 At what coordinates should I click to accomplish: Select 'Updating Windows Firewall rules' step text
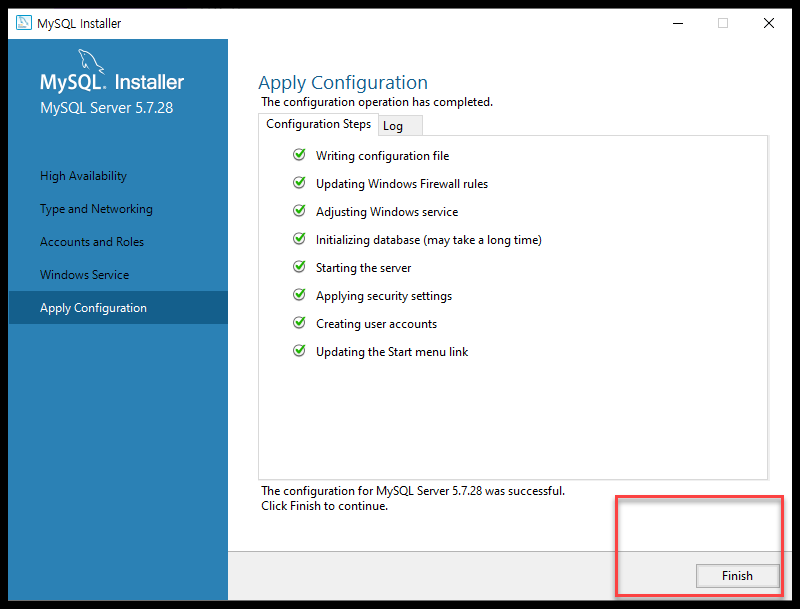pos(402,184)
